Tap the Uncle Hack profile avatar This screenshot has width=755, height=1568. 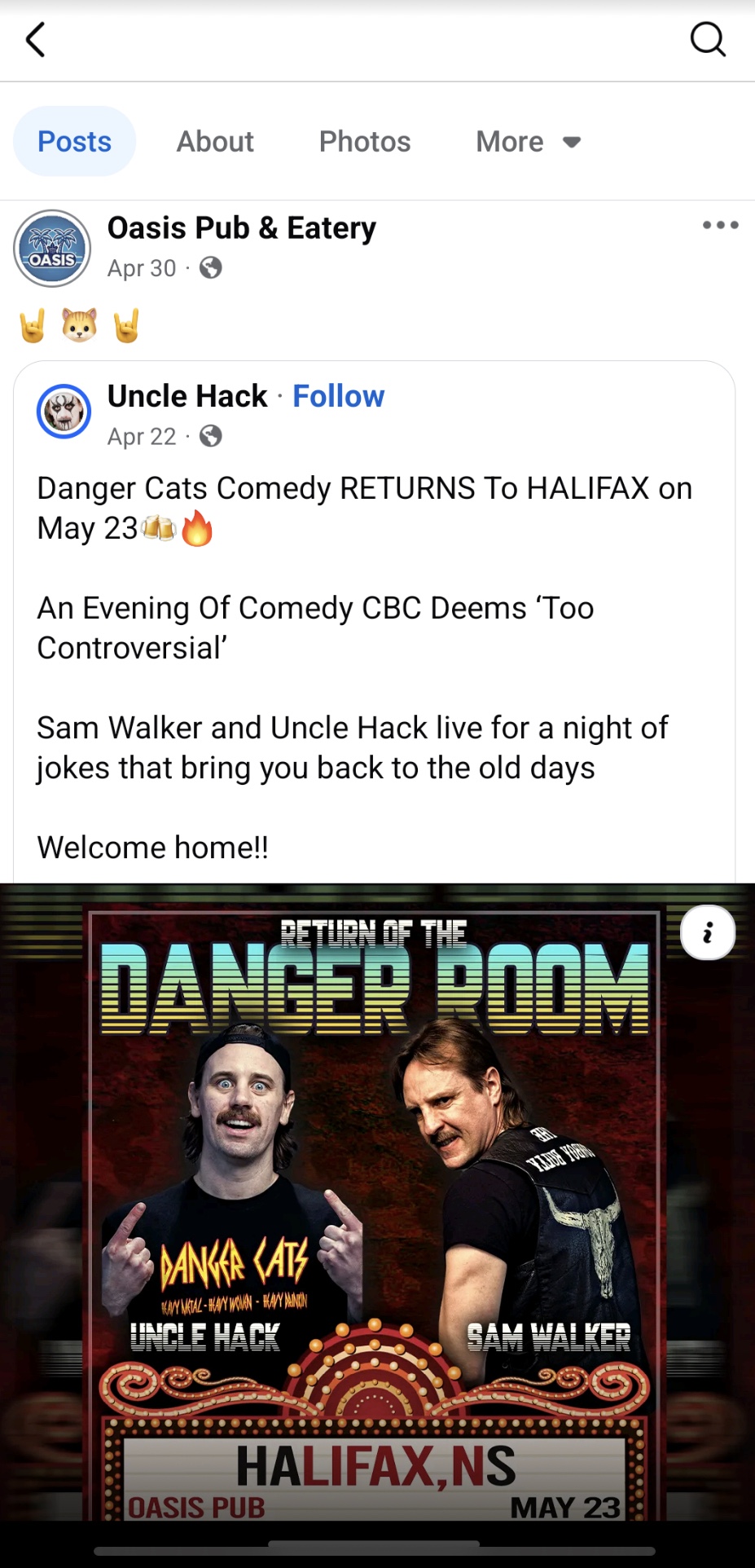point(64,411)
